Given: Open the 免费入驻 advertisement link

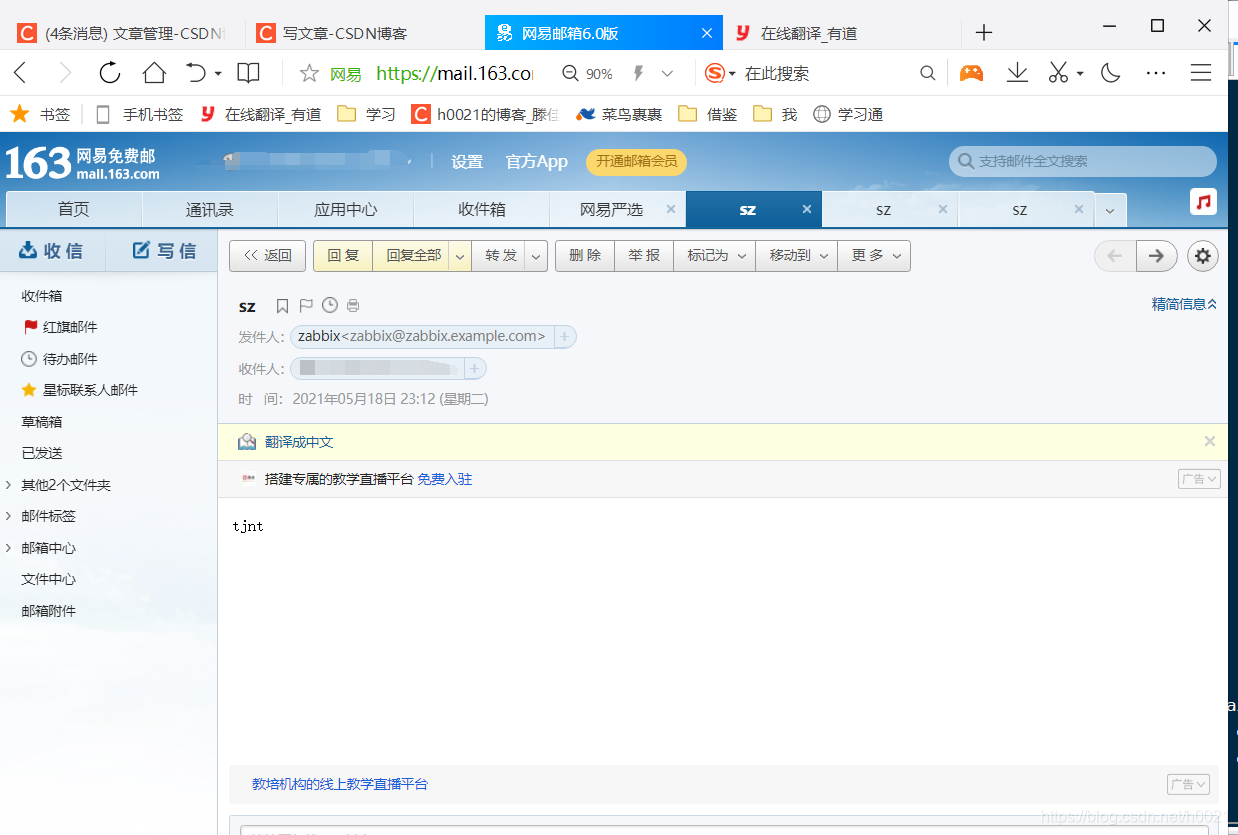Looking at the screenshot, I should click(x=445, y=479).
